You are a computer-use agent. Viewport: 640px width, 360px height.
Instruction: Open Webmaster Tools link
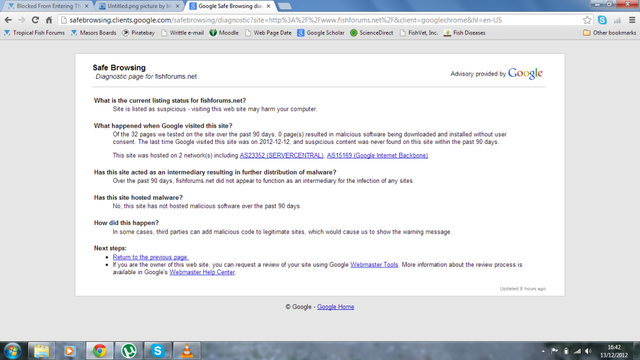pyautogui.click(x=374, y=264)
